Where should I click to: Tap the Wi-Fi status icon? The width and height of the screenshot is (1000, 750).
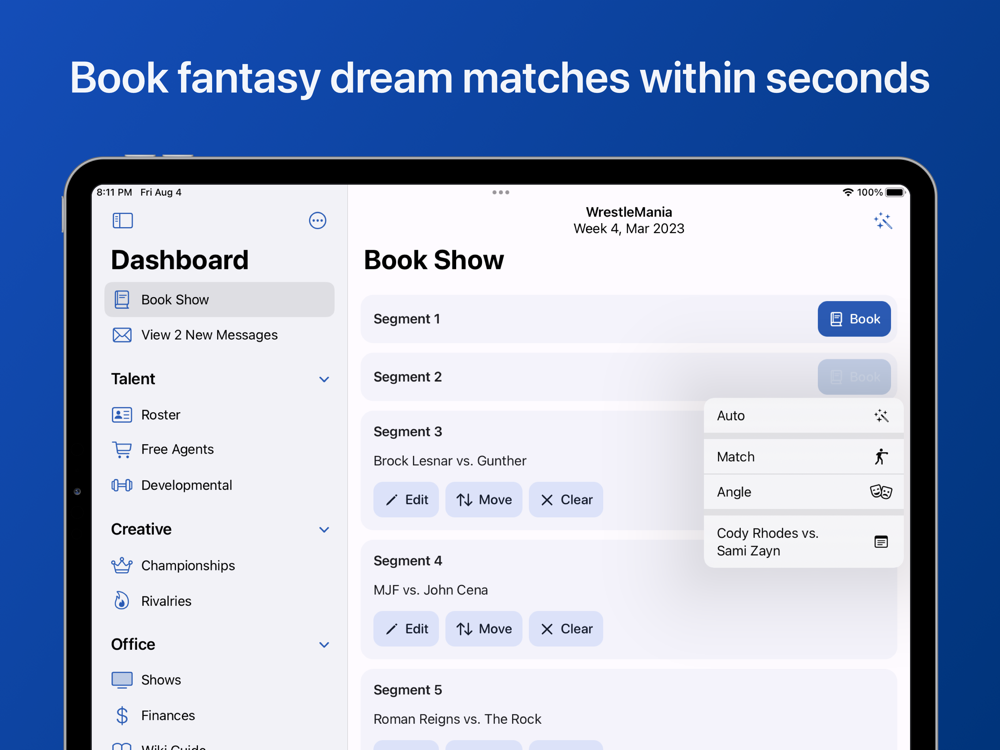tap(848, 192)
